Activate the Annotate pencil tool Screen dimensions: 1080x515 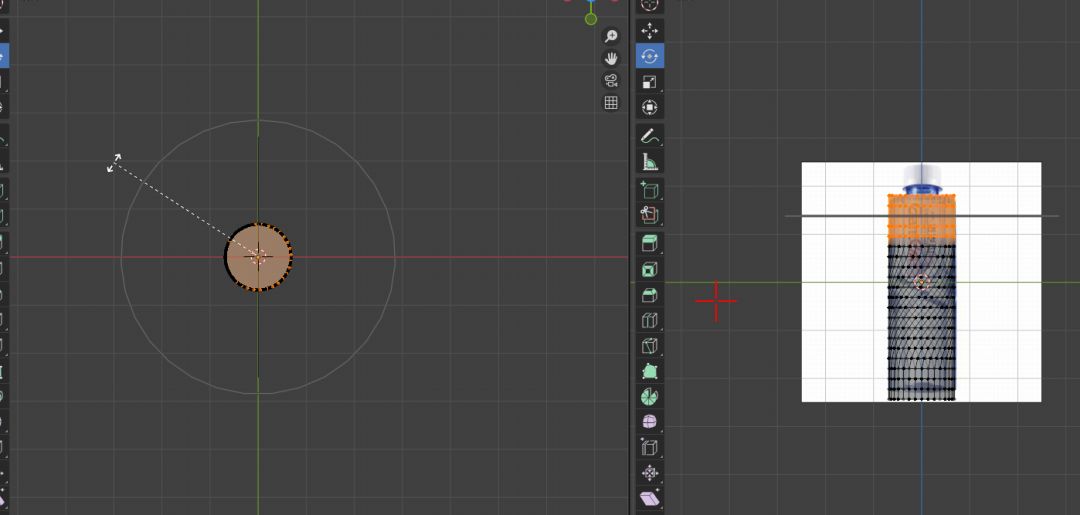click(x=650, y=135)
